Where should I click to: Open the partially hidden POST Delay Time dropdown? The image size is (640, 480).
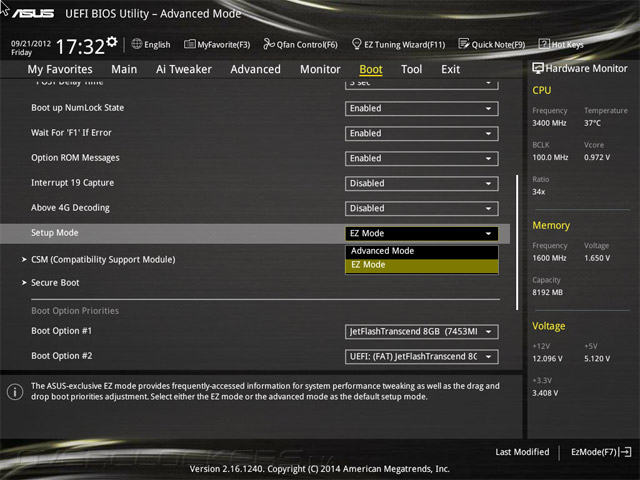click(x=422, y=84)
